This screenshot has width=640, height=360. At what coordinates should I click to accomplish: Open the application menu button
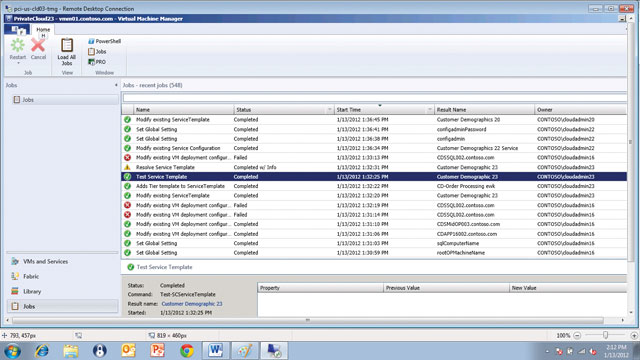click(17, 29)
